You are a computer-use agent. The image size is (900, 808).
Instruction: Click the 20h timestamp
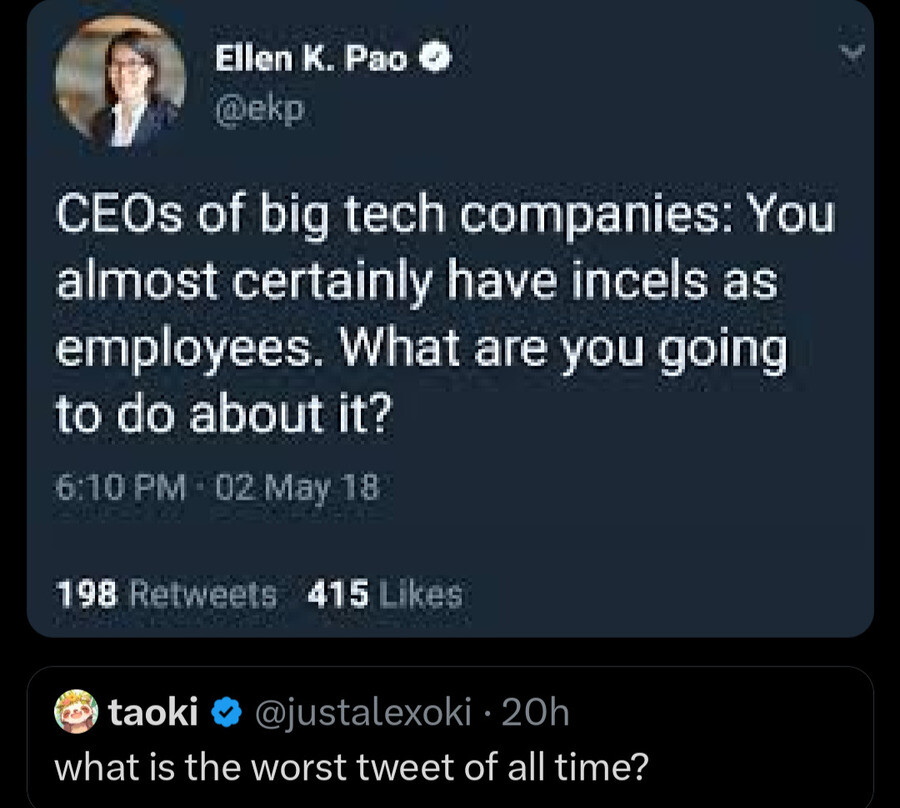[x=540, y=713]
